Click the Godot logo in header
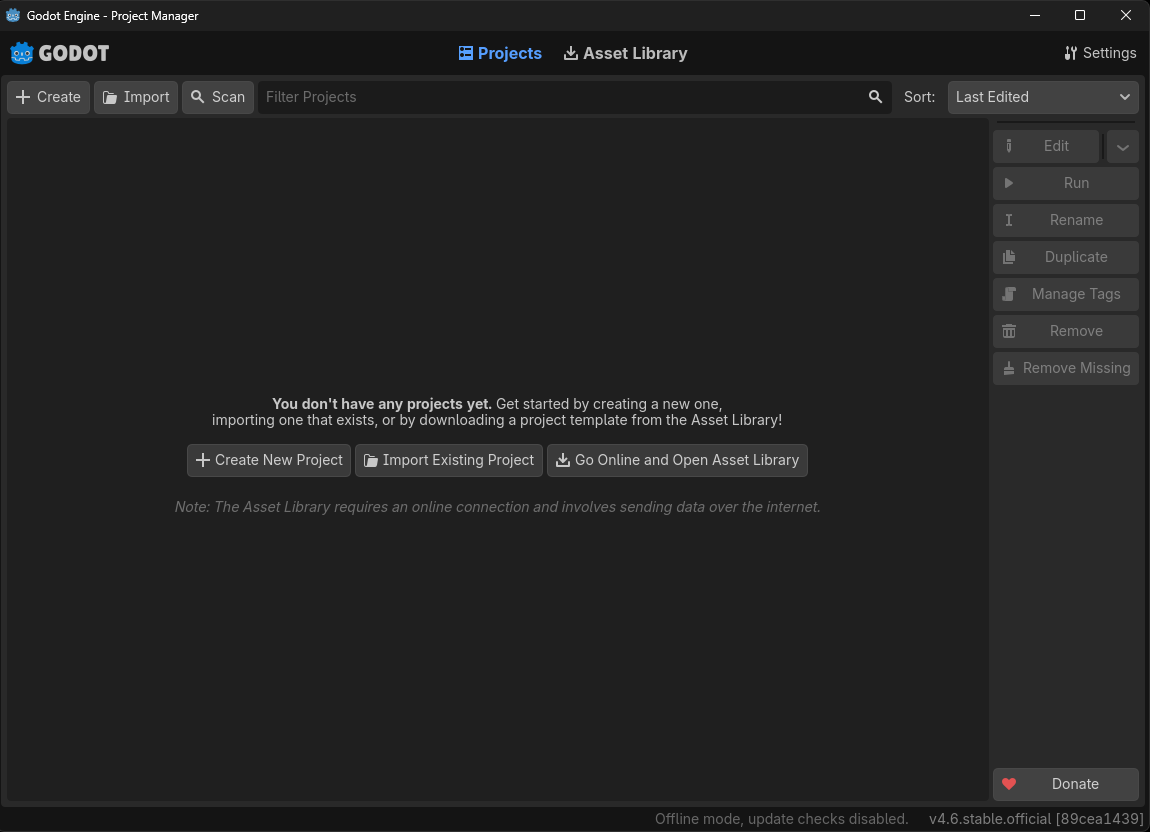This screenshot has width=1150, height=832. click(x=59, y=53)
